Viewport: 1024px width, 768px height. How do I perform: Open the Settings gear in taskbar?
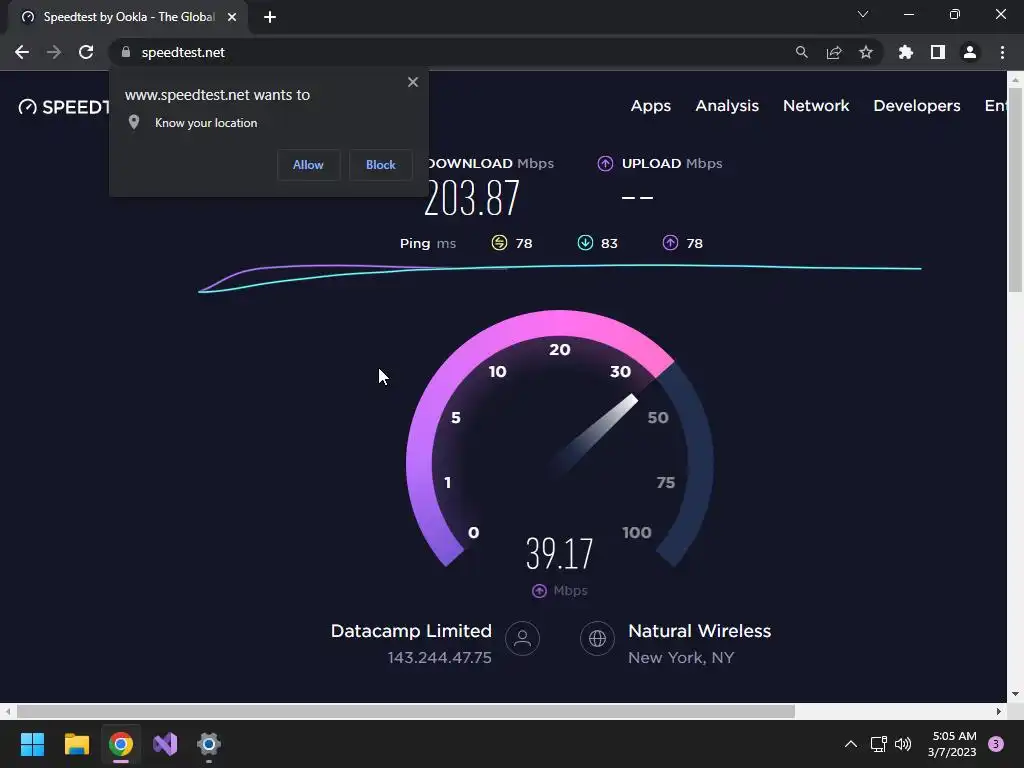(x=209, y=744)
